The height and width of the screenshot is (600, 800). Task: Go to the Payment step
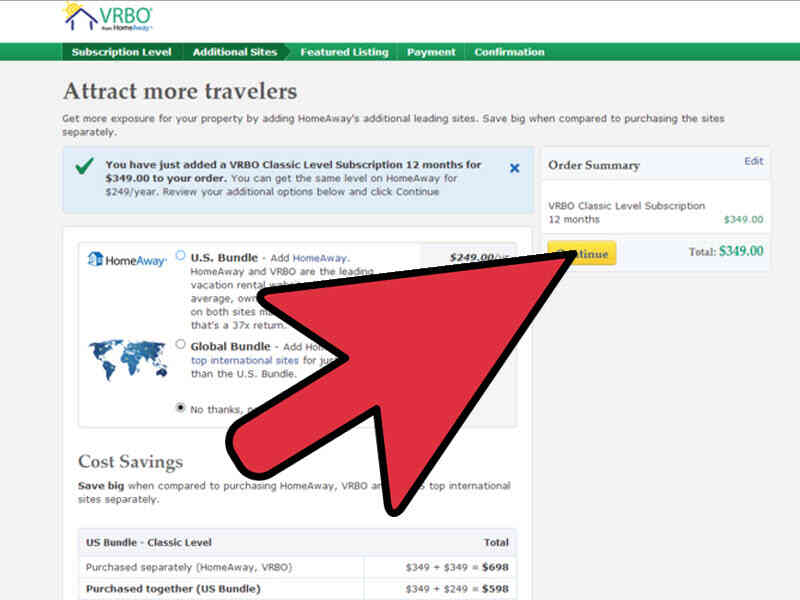tap(431, 52)
